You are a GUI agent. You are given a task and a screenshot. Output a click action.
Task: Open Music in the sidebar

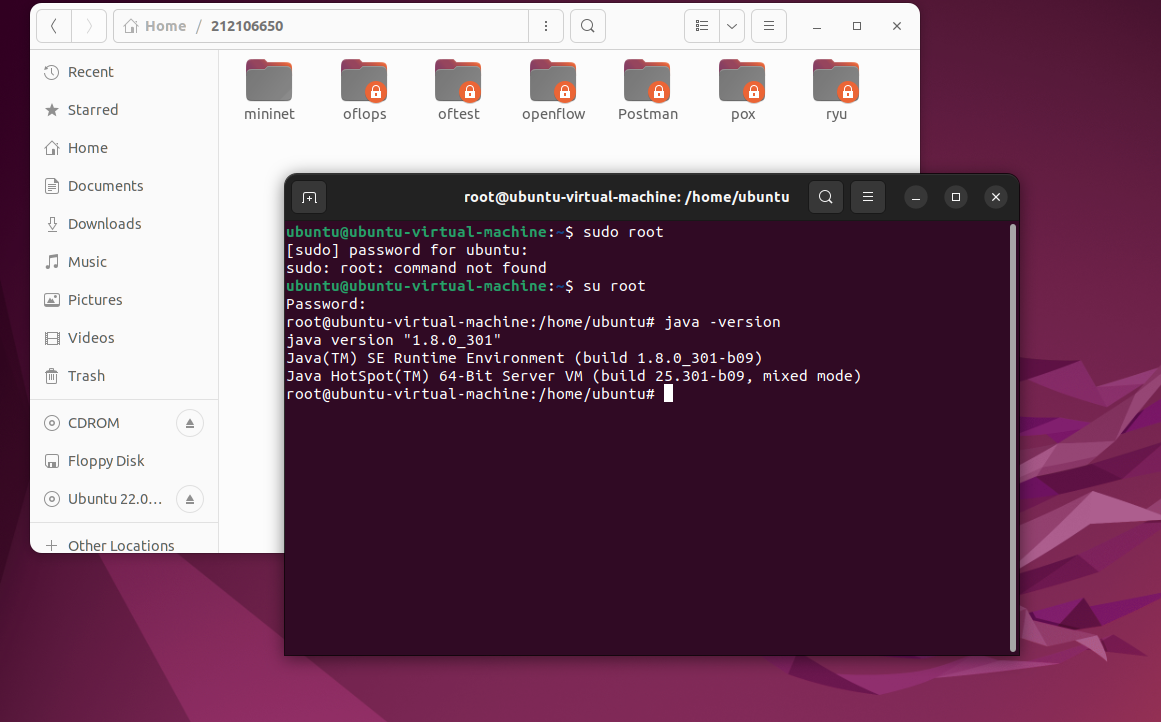124,262
